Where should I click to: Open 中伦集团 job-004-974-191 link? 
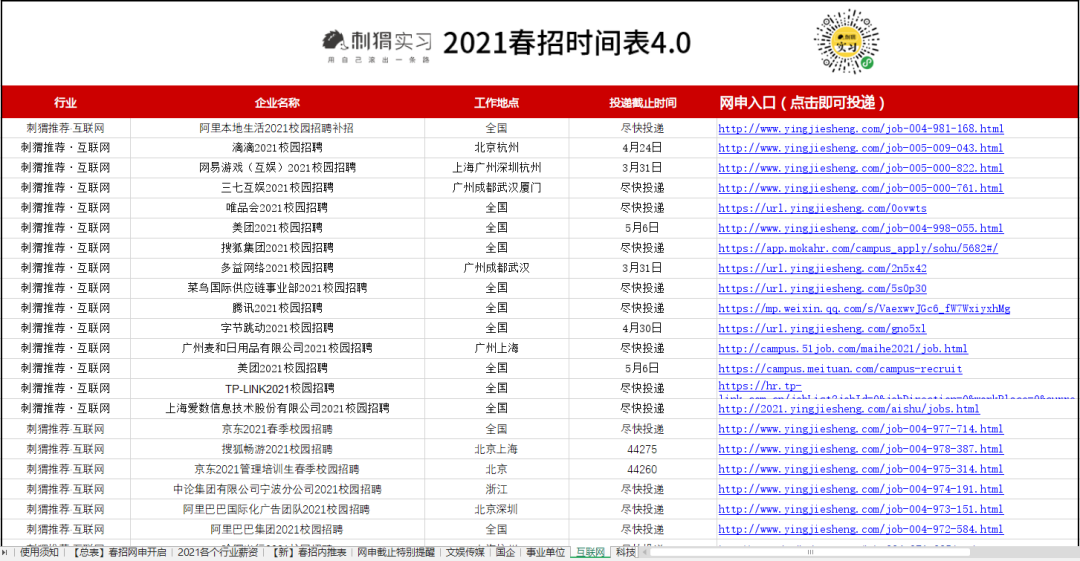pos(860,489)
